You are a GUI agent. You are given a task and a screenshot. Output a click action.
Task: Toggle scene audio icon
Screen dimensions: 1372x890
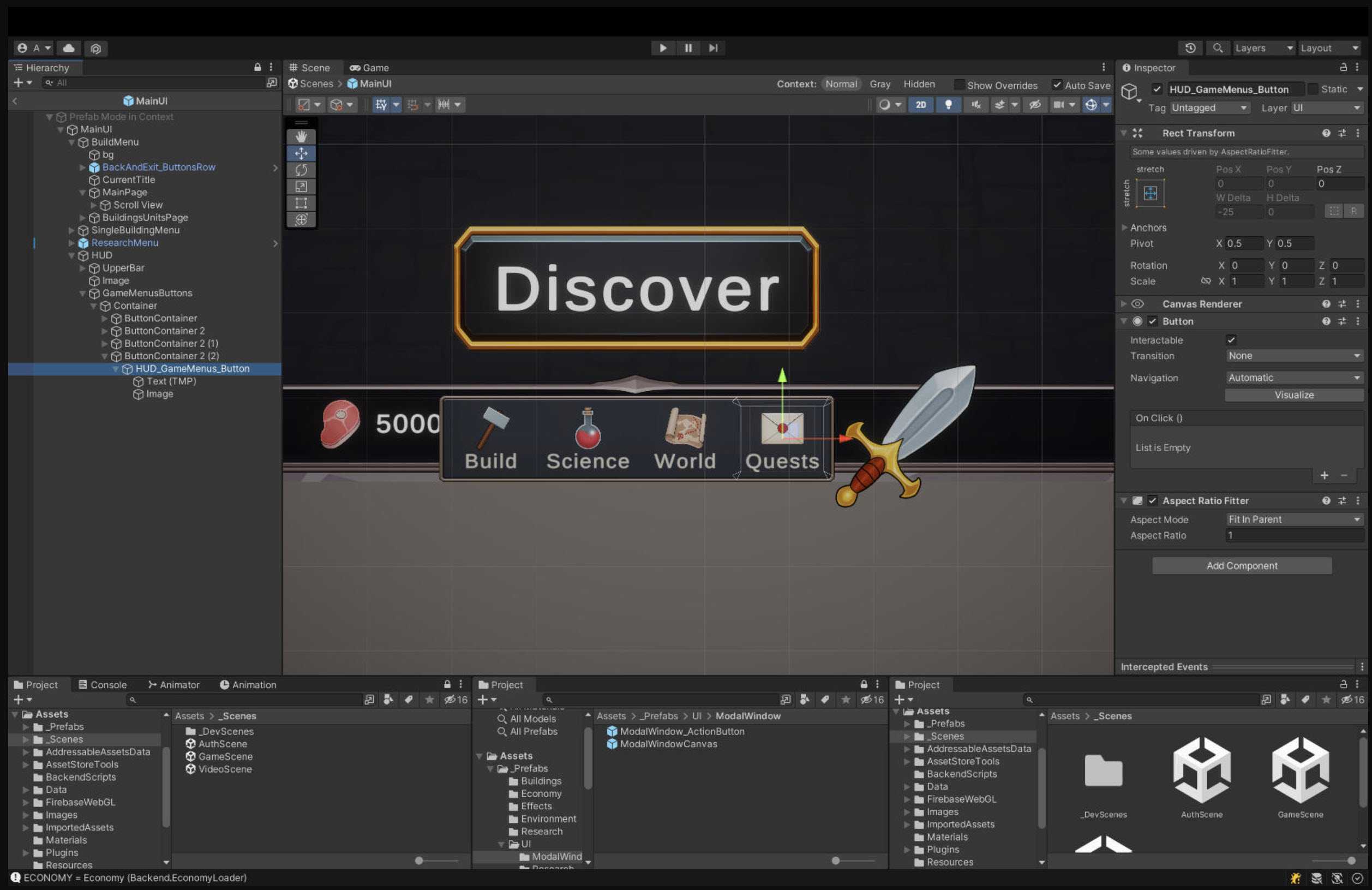976,105
